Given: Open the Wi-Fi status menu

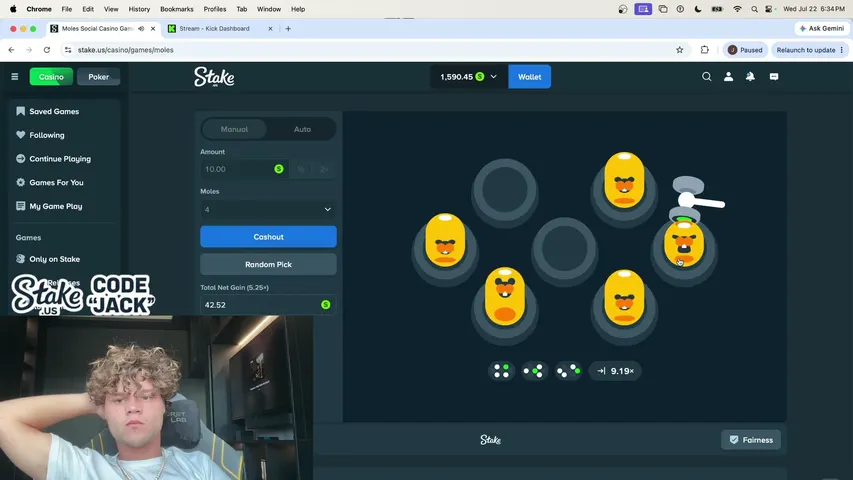Looking at the screenshot, I should (x=737, y=9).
